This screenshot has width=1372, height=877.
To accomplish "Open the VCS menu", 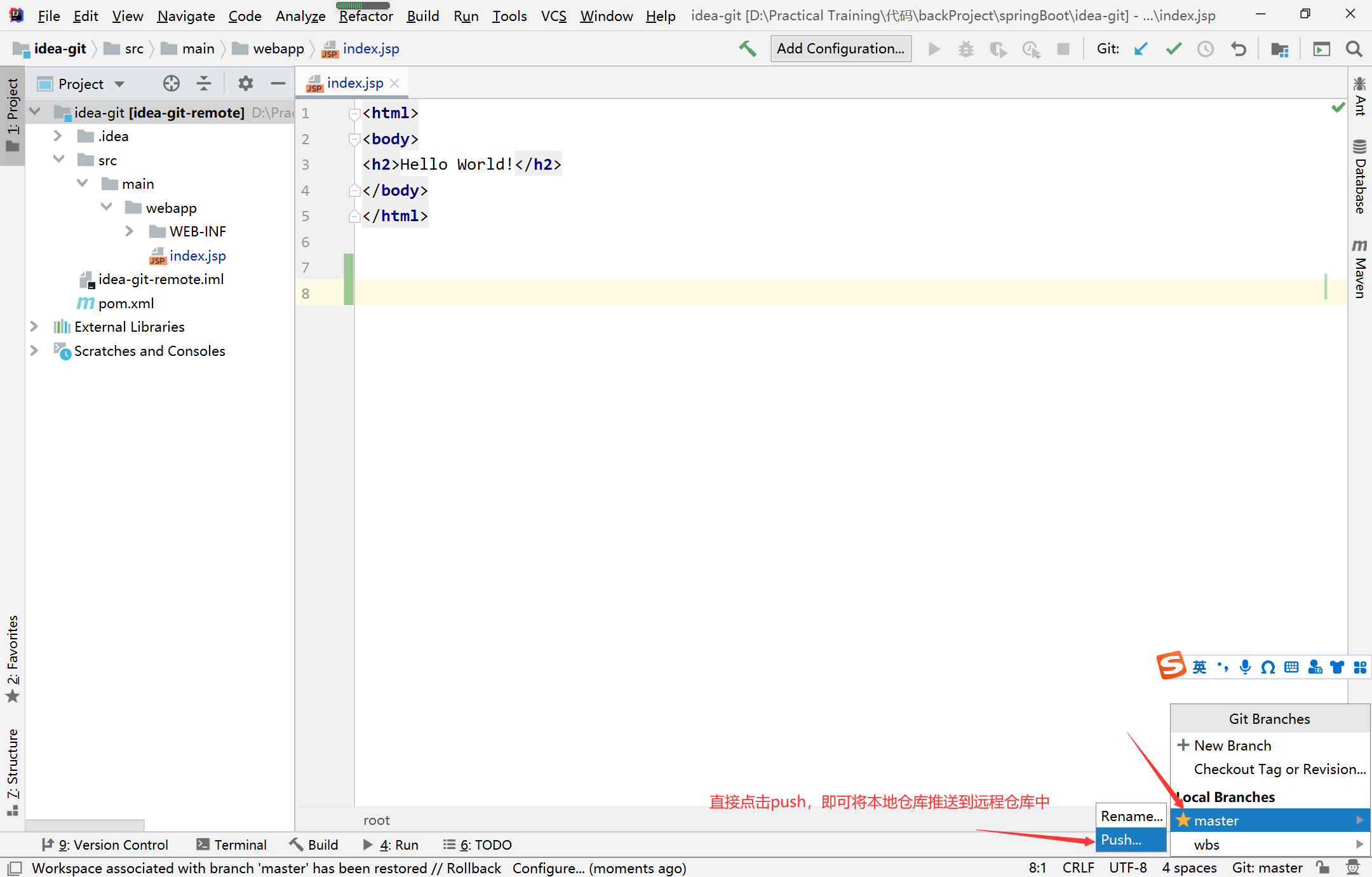I will [x=553, y=16].
